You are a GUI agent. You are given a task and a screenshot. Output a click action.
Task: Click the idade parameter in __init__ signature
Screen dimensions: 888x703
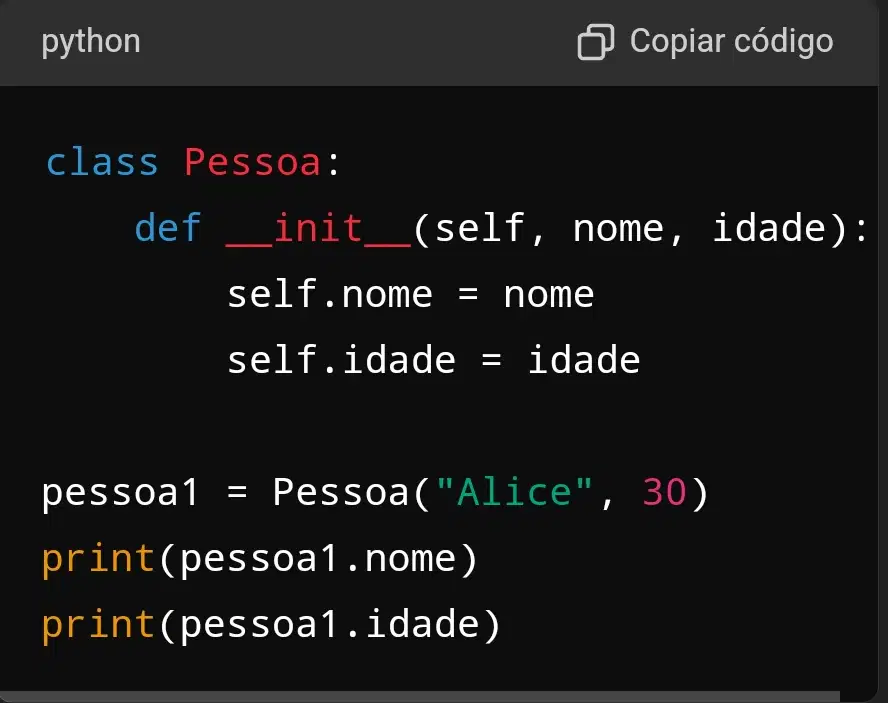[769, 228]
